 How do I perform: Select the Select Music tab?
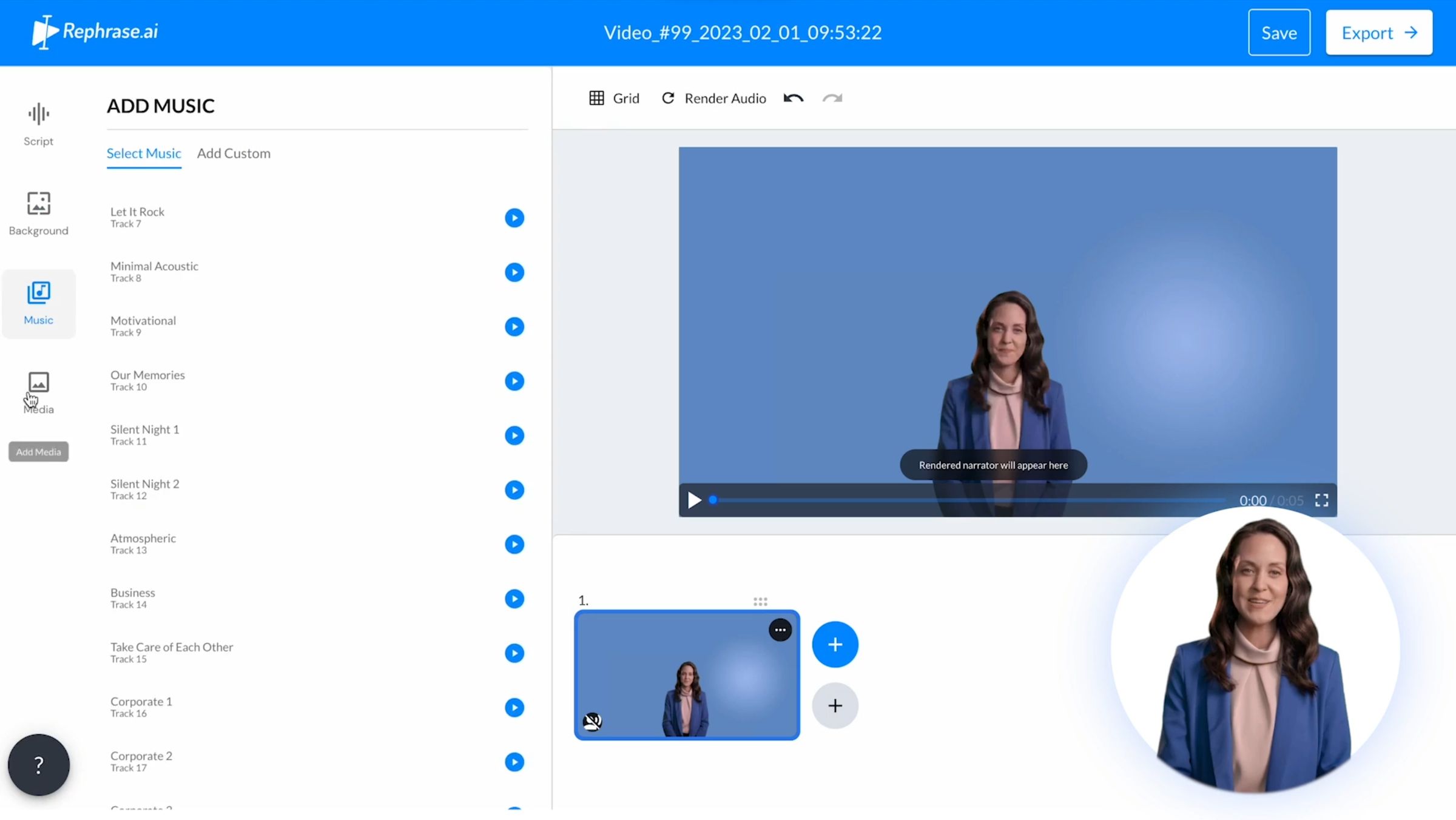pos(143,153)
